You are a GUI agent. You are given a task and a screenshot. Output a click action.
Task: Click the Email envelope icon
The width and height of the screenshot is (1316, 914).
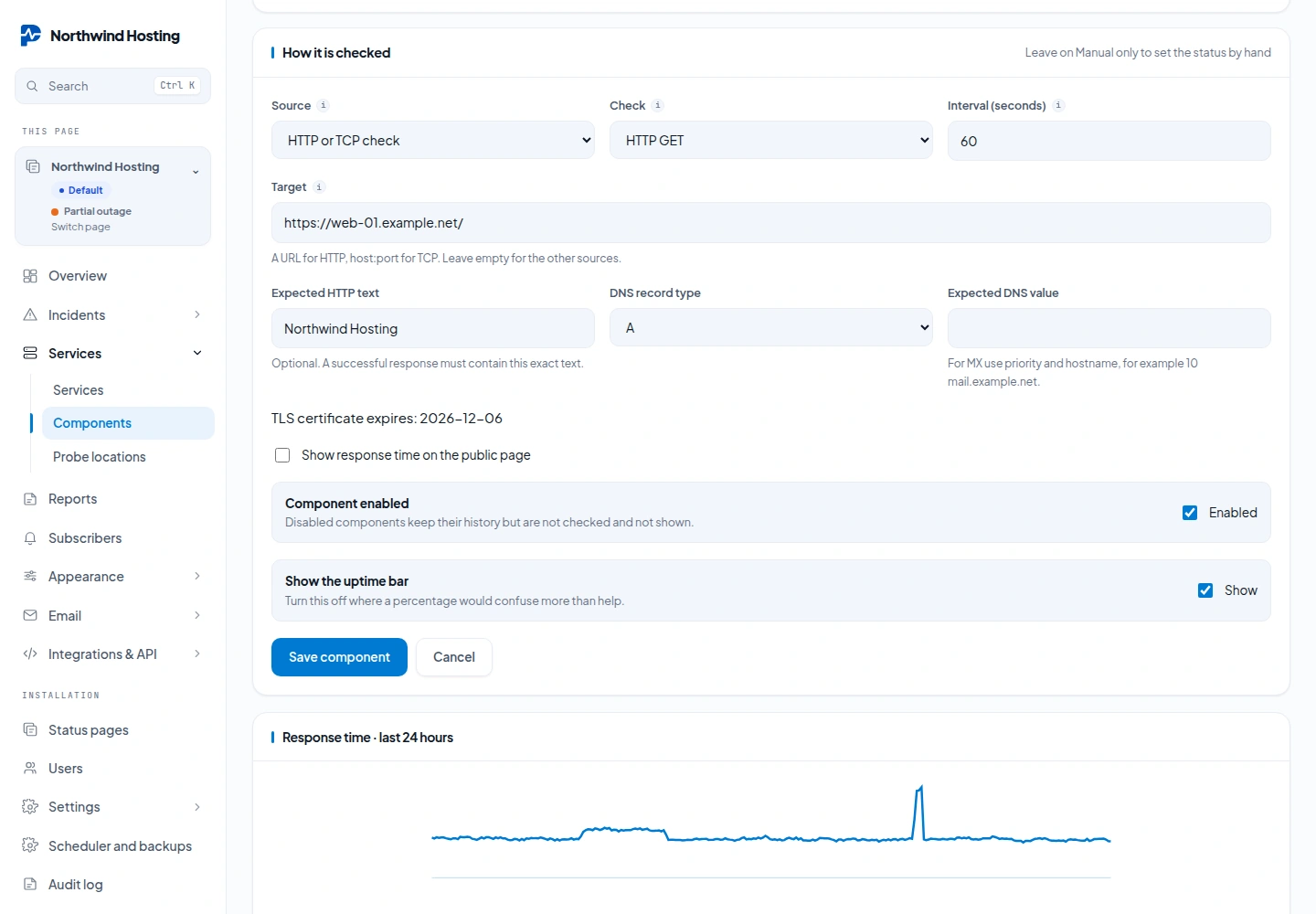(x=30, y=615)
